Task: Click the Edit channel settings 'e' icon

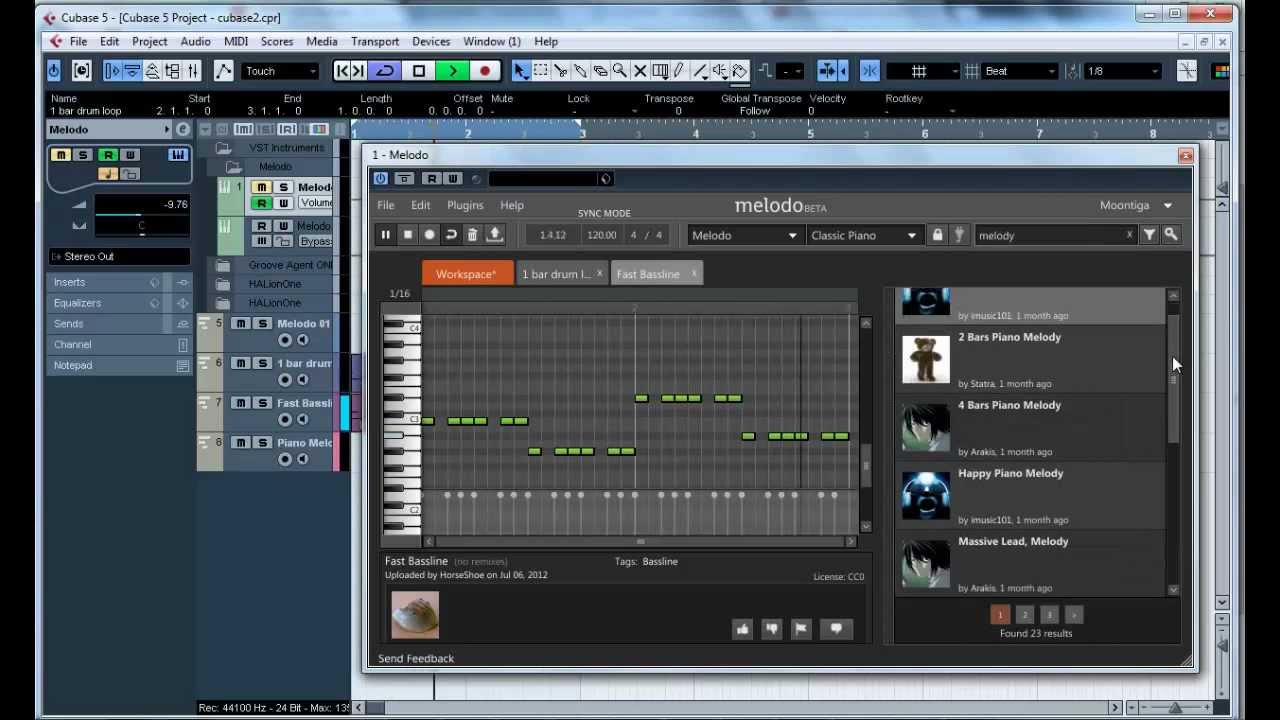Action: [182, 129]
